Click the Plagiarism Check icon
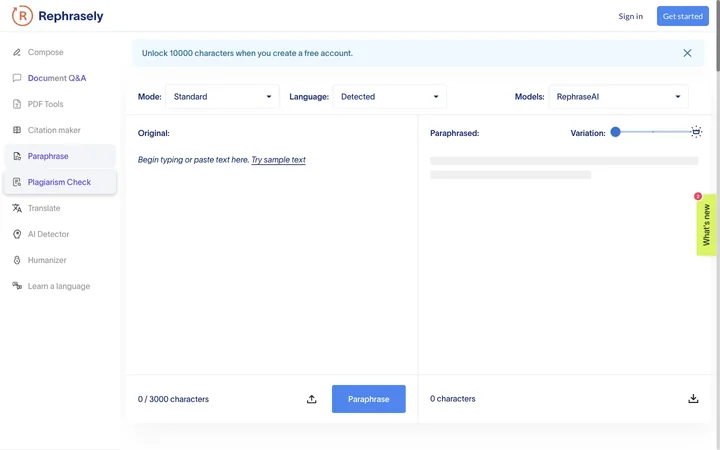720x450 pixels. (x=17, y=182)
